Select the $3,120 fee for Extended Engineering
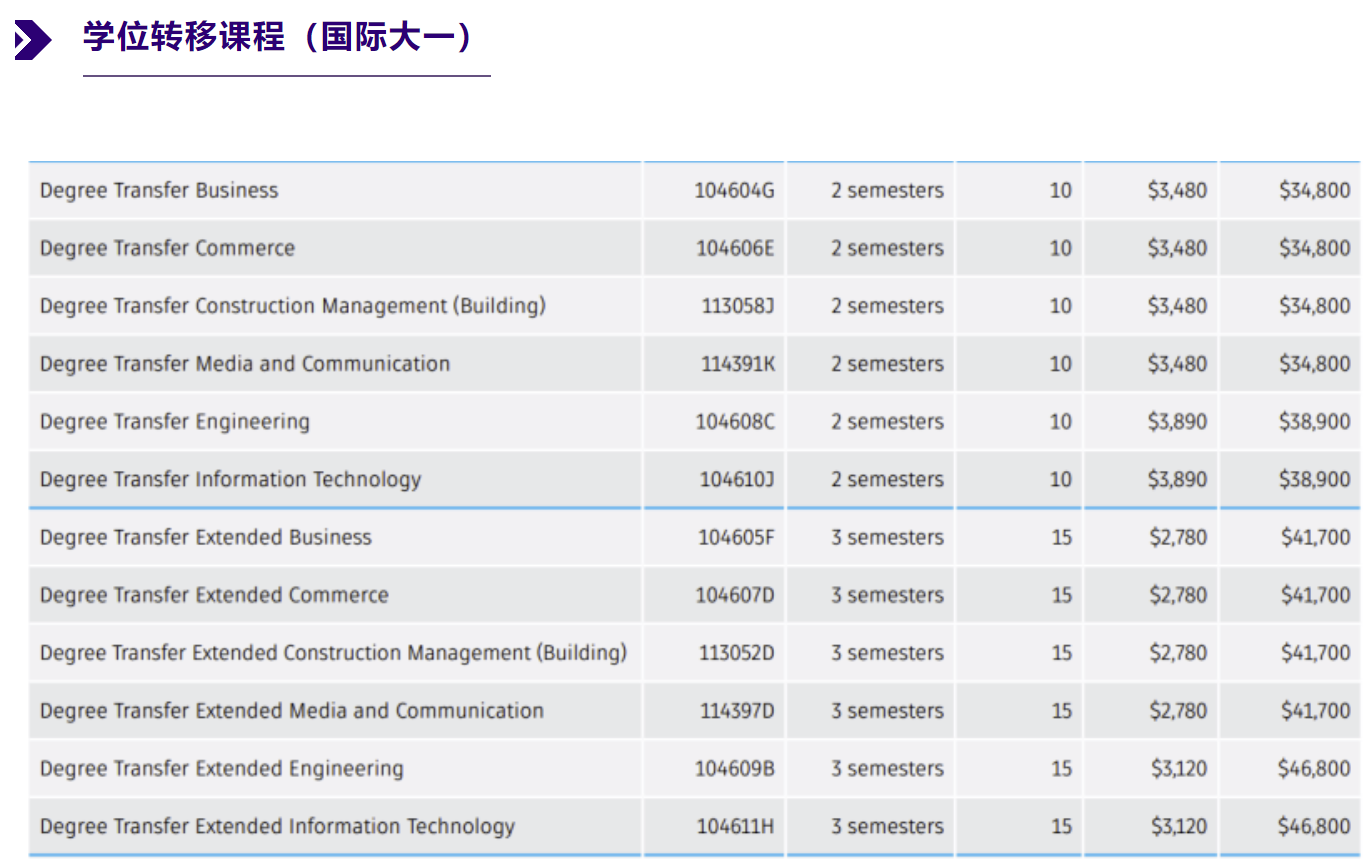Image resolution: width=1372 pixels, height=866 pixels. 1178,769
